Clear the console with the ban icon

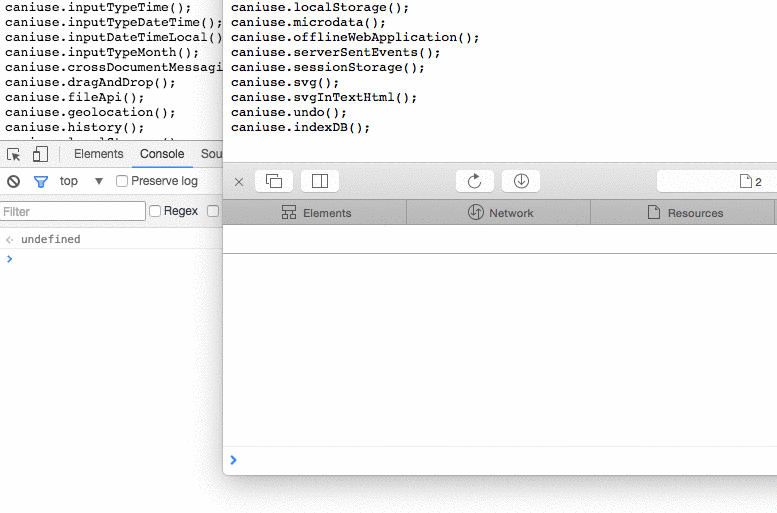13,181
